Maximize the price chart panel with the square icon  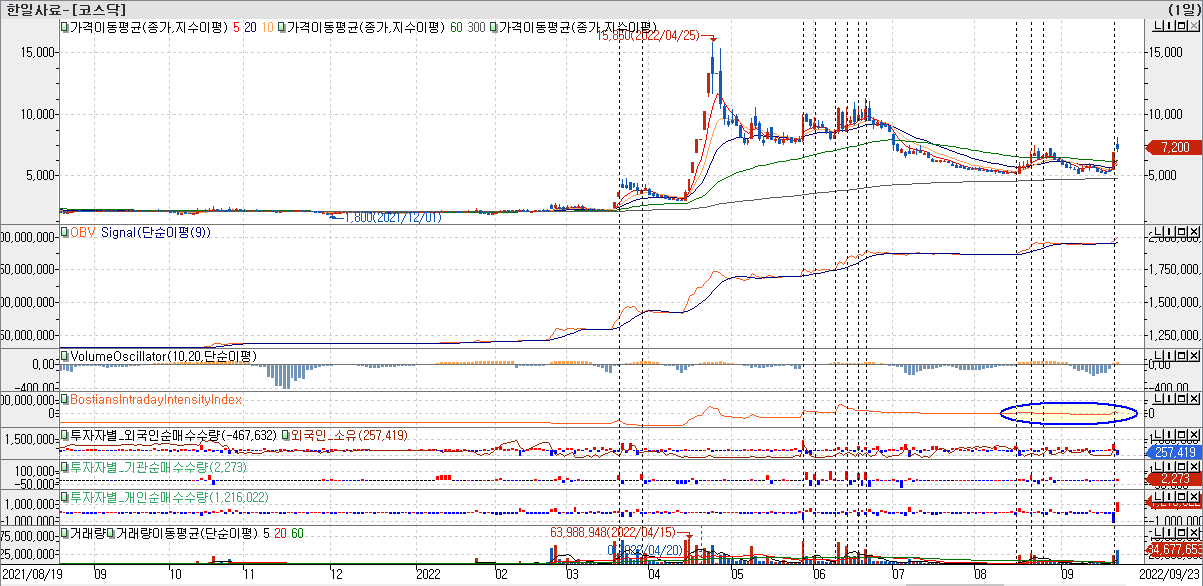1182,25
